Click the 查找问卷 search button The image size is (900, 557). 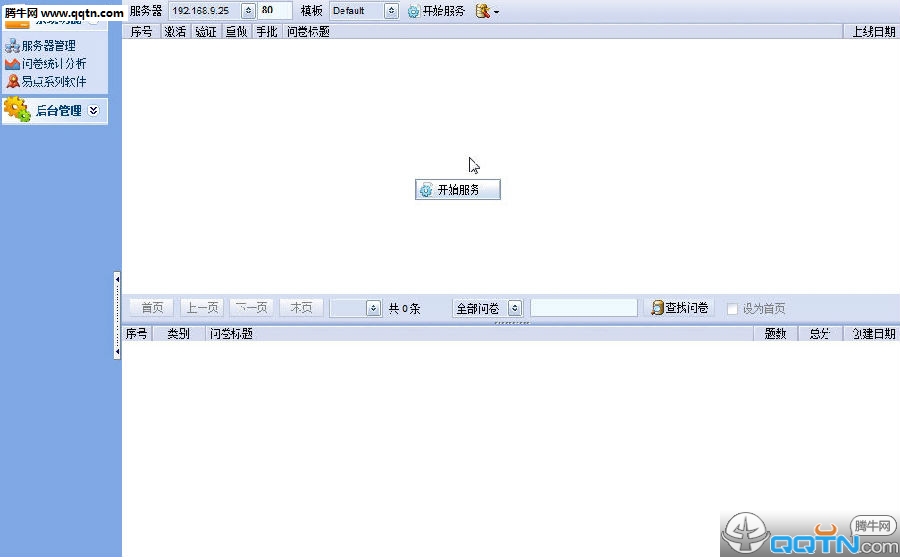point(680,308)
